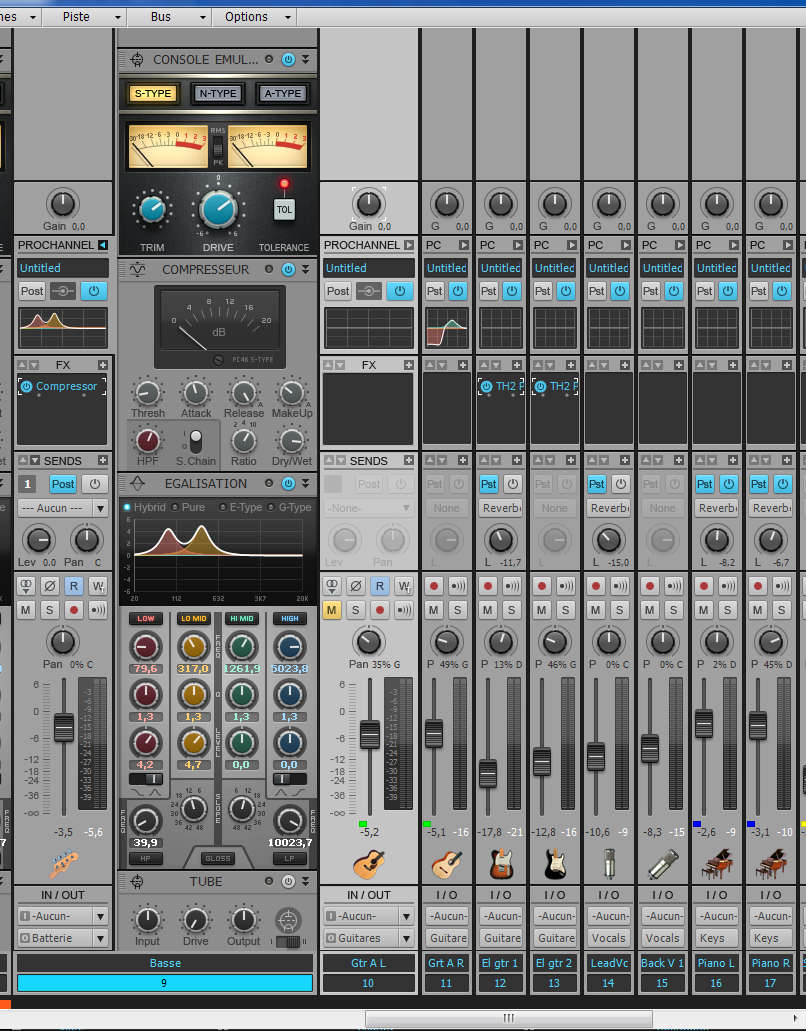Open the Options menu
Screen dimensions: 806x1031
(246, 17)
